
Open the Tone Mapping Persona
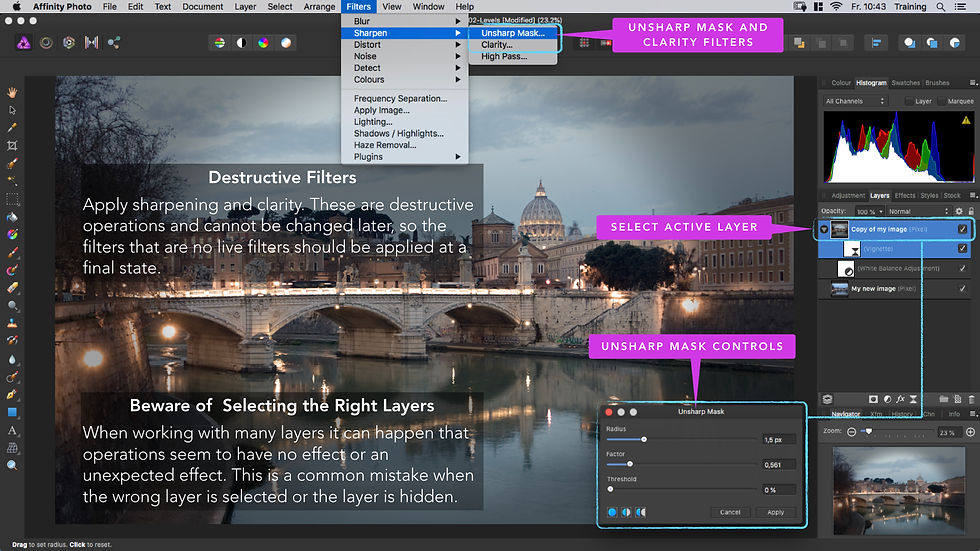coord(91,42)
